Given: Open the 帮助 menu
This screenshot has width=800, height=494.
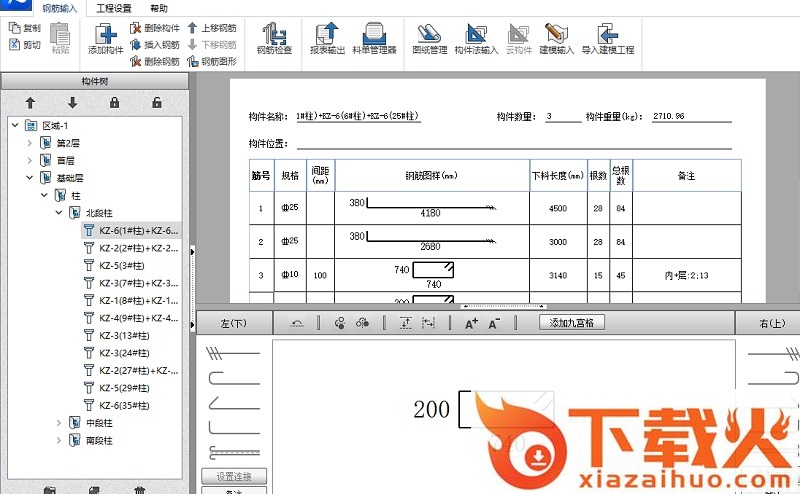Looking at the screenshot, I should click(x=158, y=8).
